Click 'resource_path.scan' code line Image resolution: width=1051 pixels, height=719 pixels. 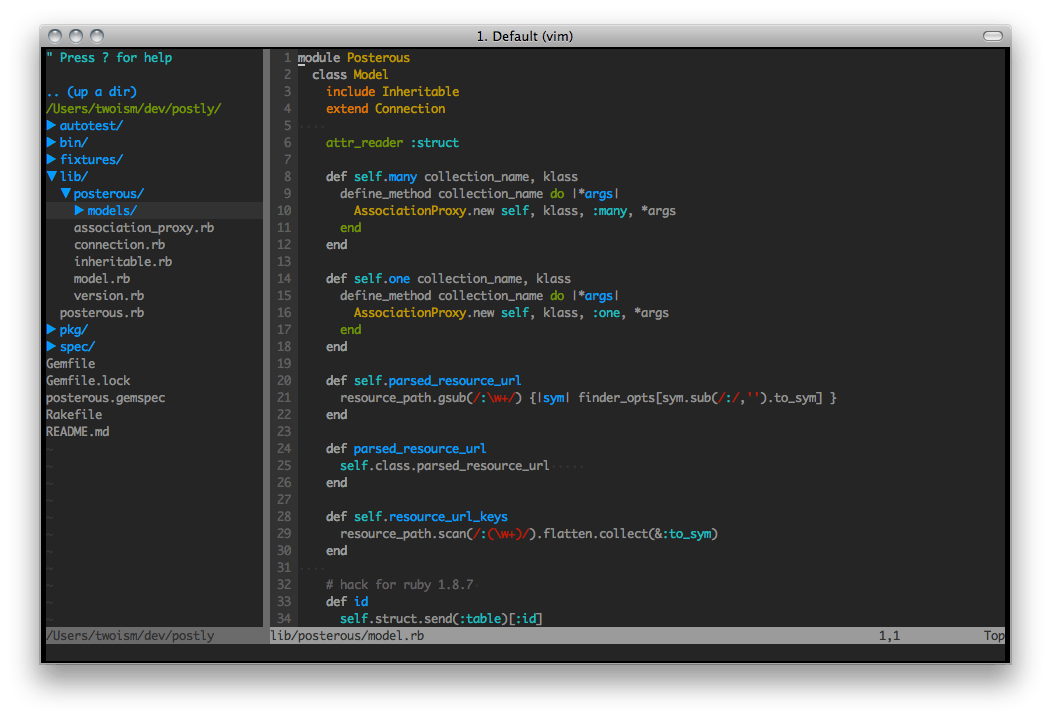[529, 534]
